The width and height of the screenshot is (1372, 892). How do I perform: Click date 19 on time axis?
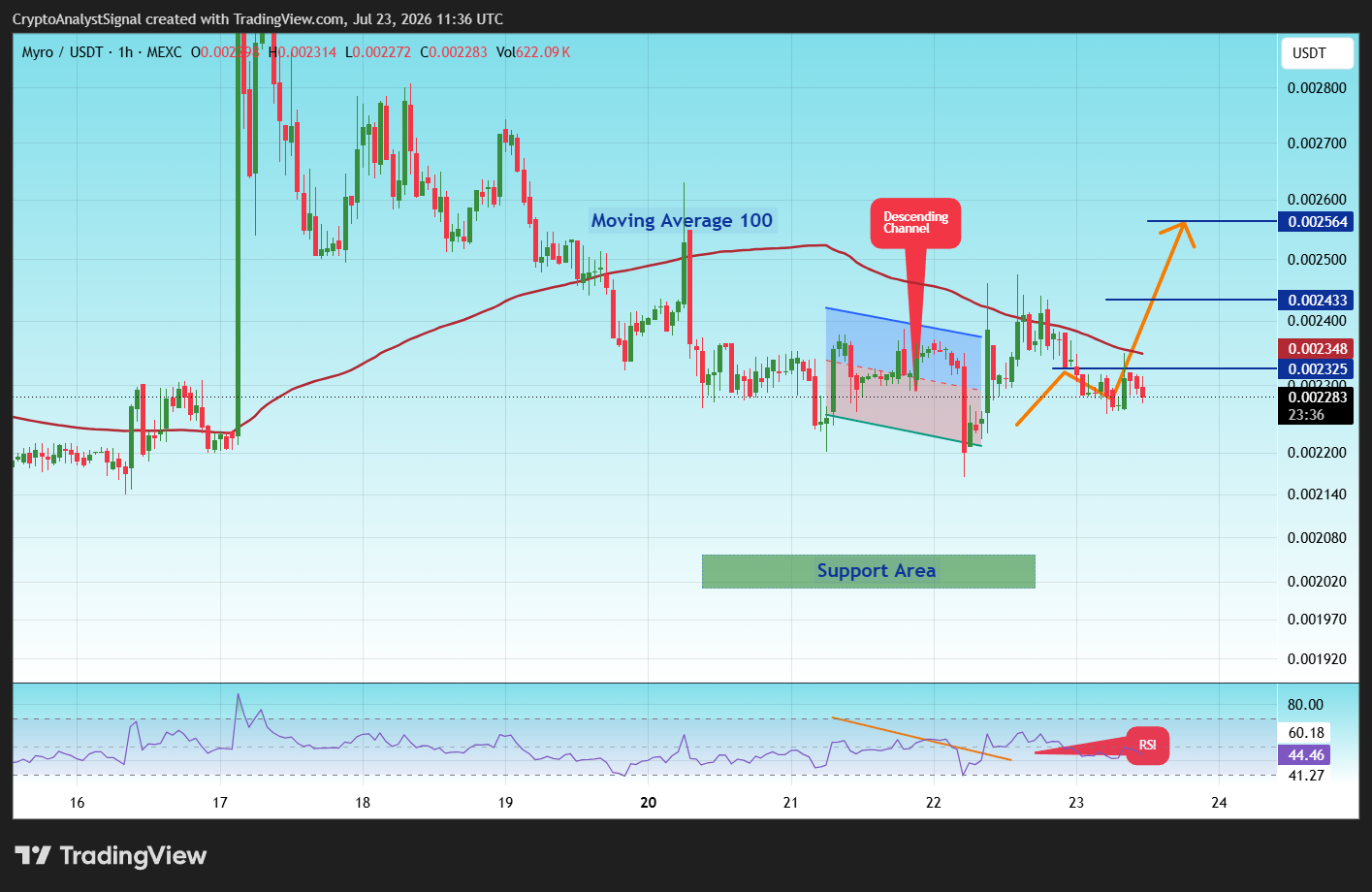tap(505, 803)
